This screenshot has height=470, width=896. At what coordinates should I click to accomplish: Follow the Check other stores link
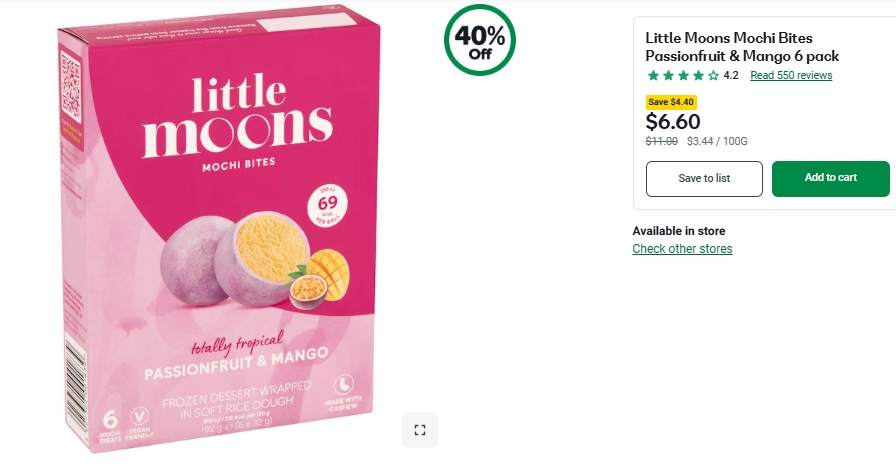click(x=682, y=249)
